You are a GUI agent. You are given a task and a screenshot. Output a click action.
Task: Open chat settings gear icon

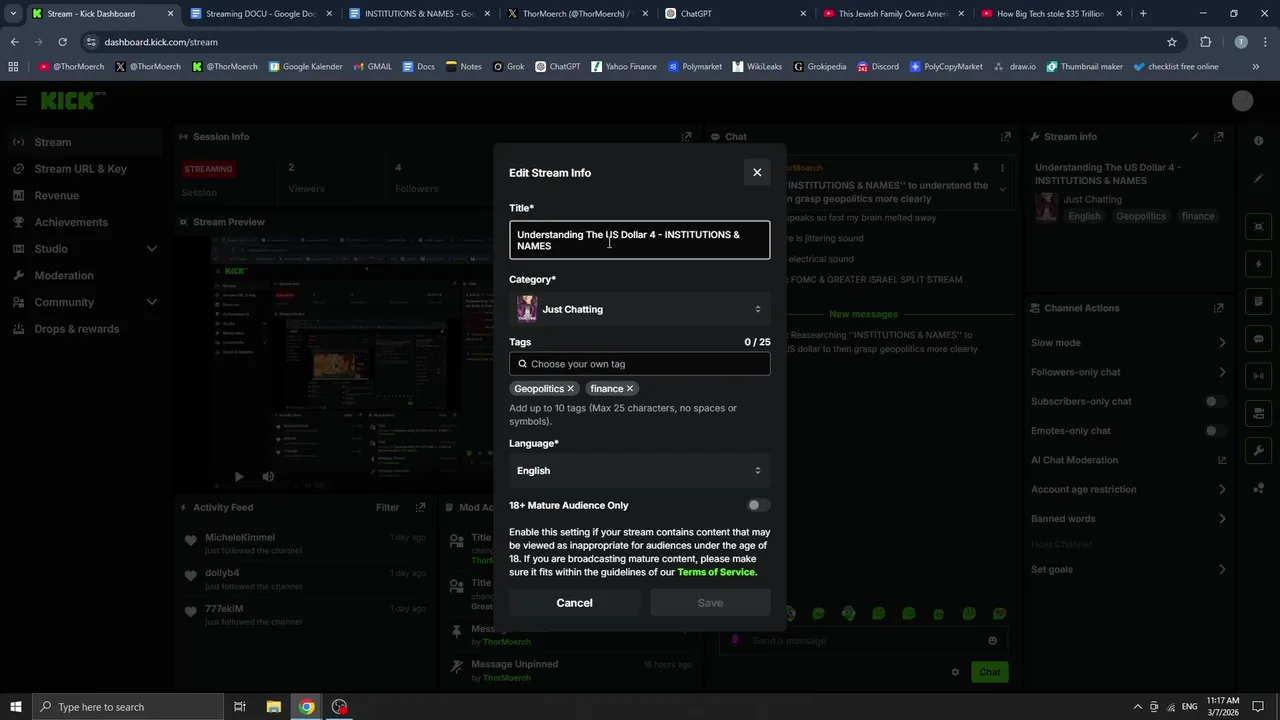click(955, 672)
